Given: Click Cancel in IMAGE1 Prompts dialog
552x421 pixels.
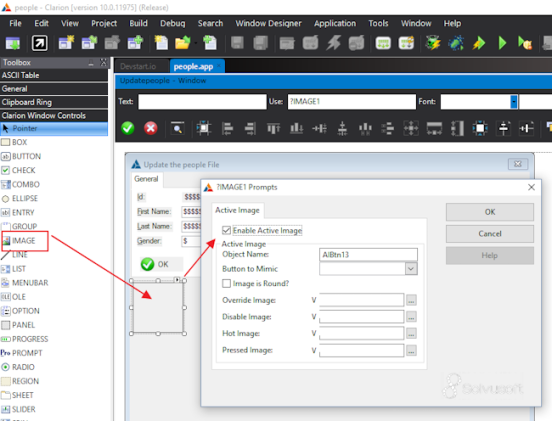Looking at the screenshot, I should point(490,234).
